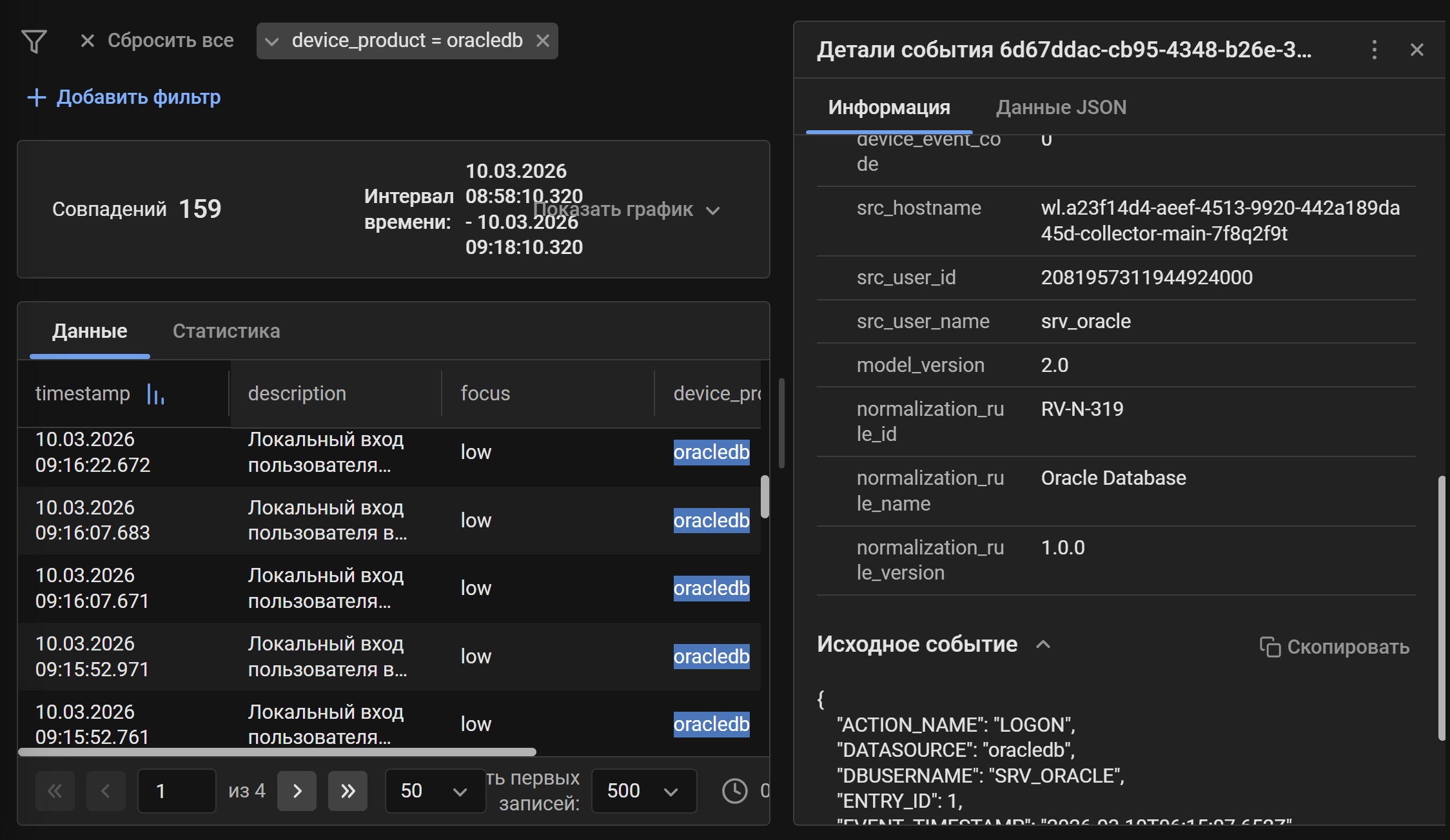Image resolution: width=1450 pixels, height=840 pixels.
Task: Click the page number input field
Action: [175, 791]
